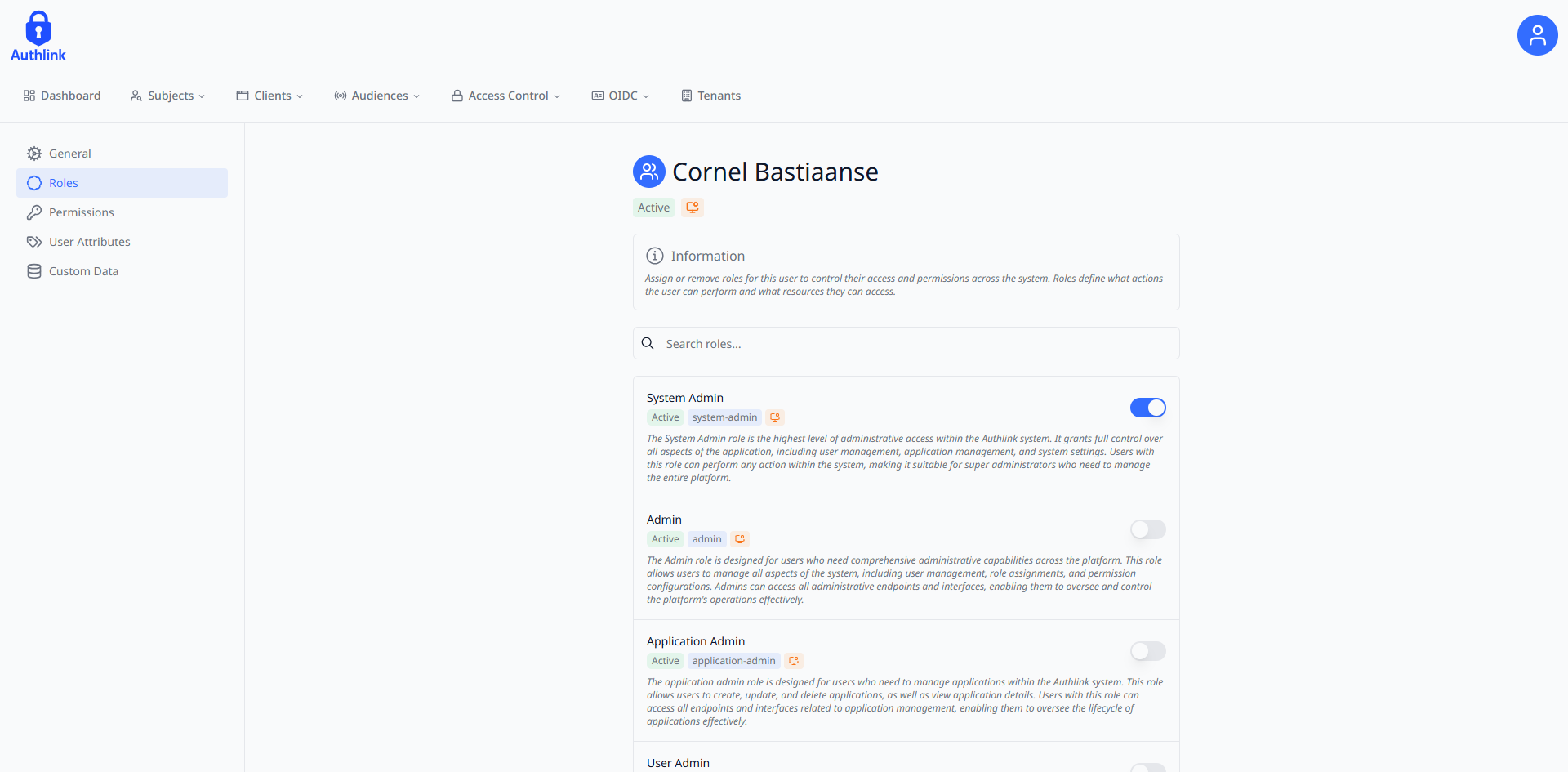Image resolution: width=1568 pixels, height=772 pixels.
Task: Click the Authlink logo
Action: [38, 35]
